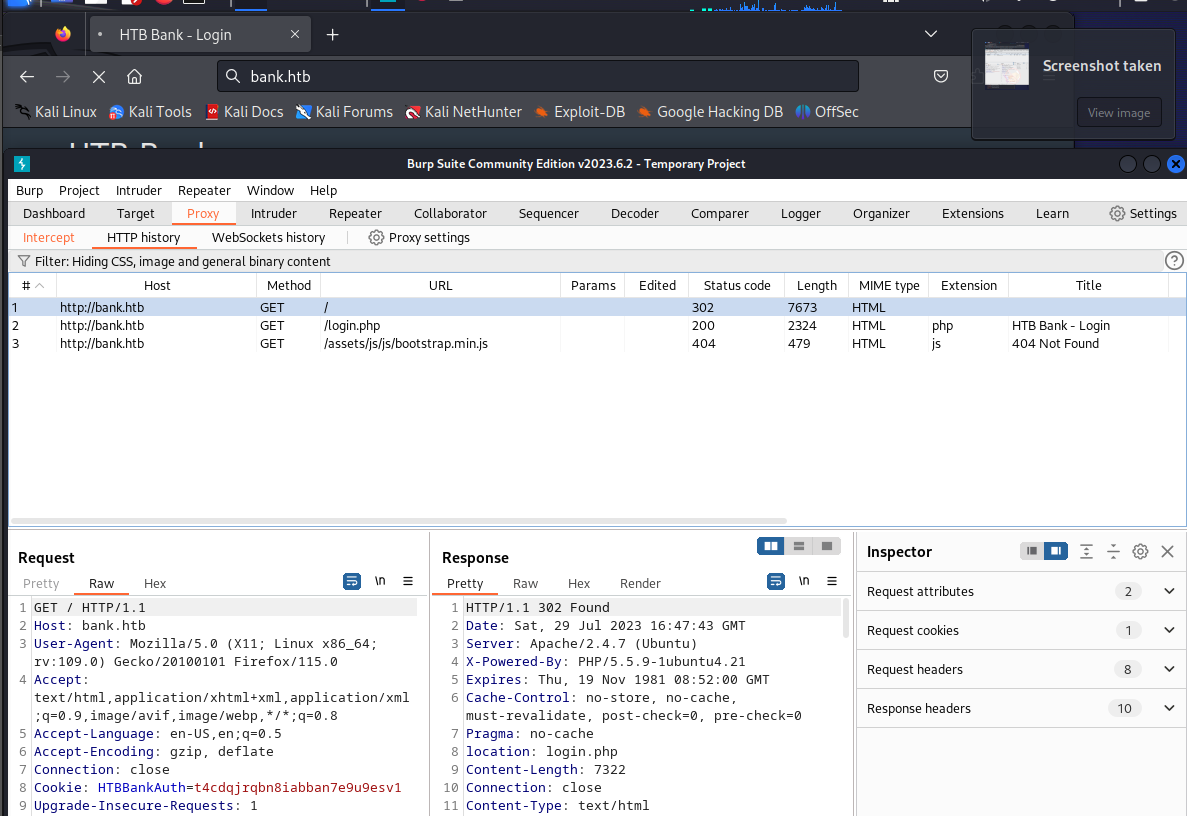
Task: Close the Inspector panel
Action: coord(1167,552)
